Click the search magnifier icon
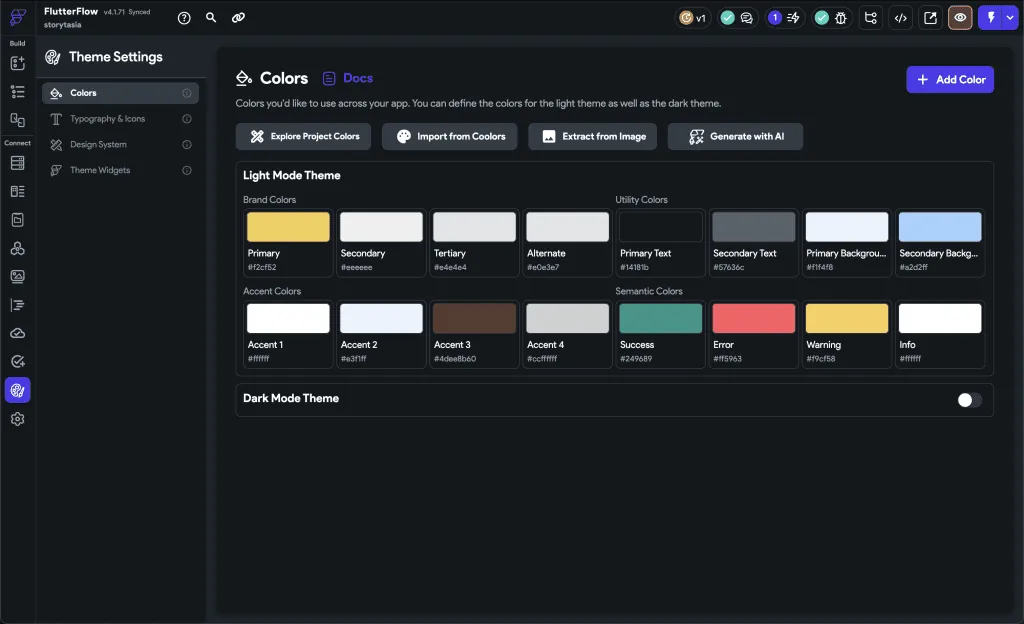The height and width of the screenshot is (624, 1024). pyautogui.click(x=211, y=18)
